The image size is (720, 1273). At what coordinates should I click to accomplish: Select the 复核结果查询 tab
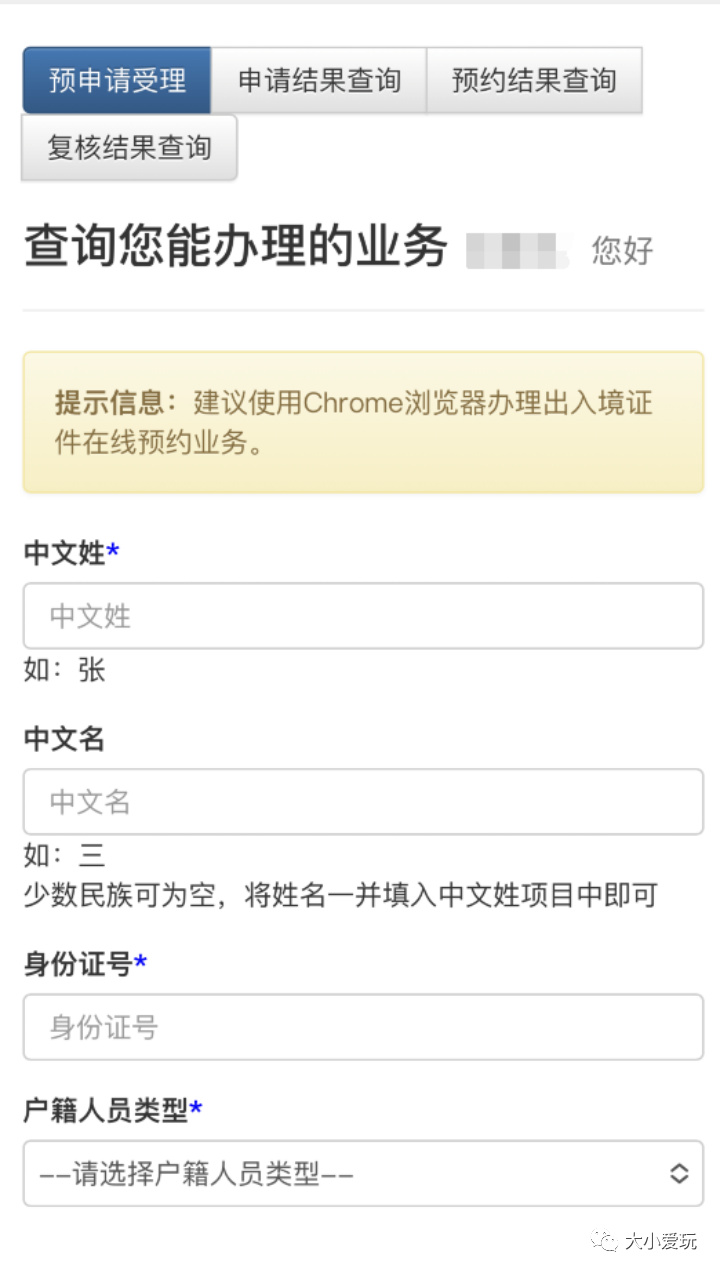click(x=128, y=147)
